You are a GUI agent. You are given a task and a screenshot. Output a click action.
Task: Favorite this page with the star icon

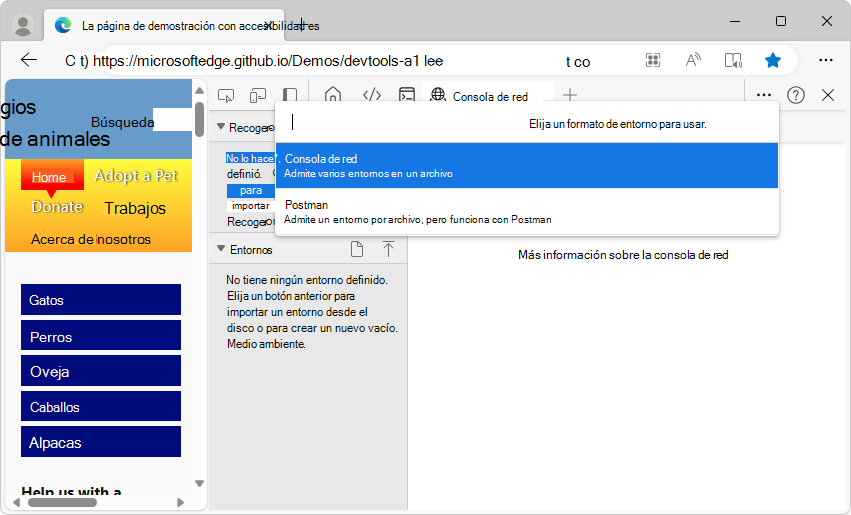(x=772, y=60)
